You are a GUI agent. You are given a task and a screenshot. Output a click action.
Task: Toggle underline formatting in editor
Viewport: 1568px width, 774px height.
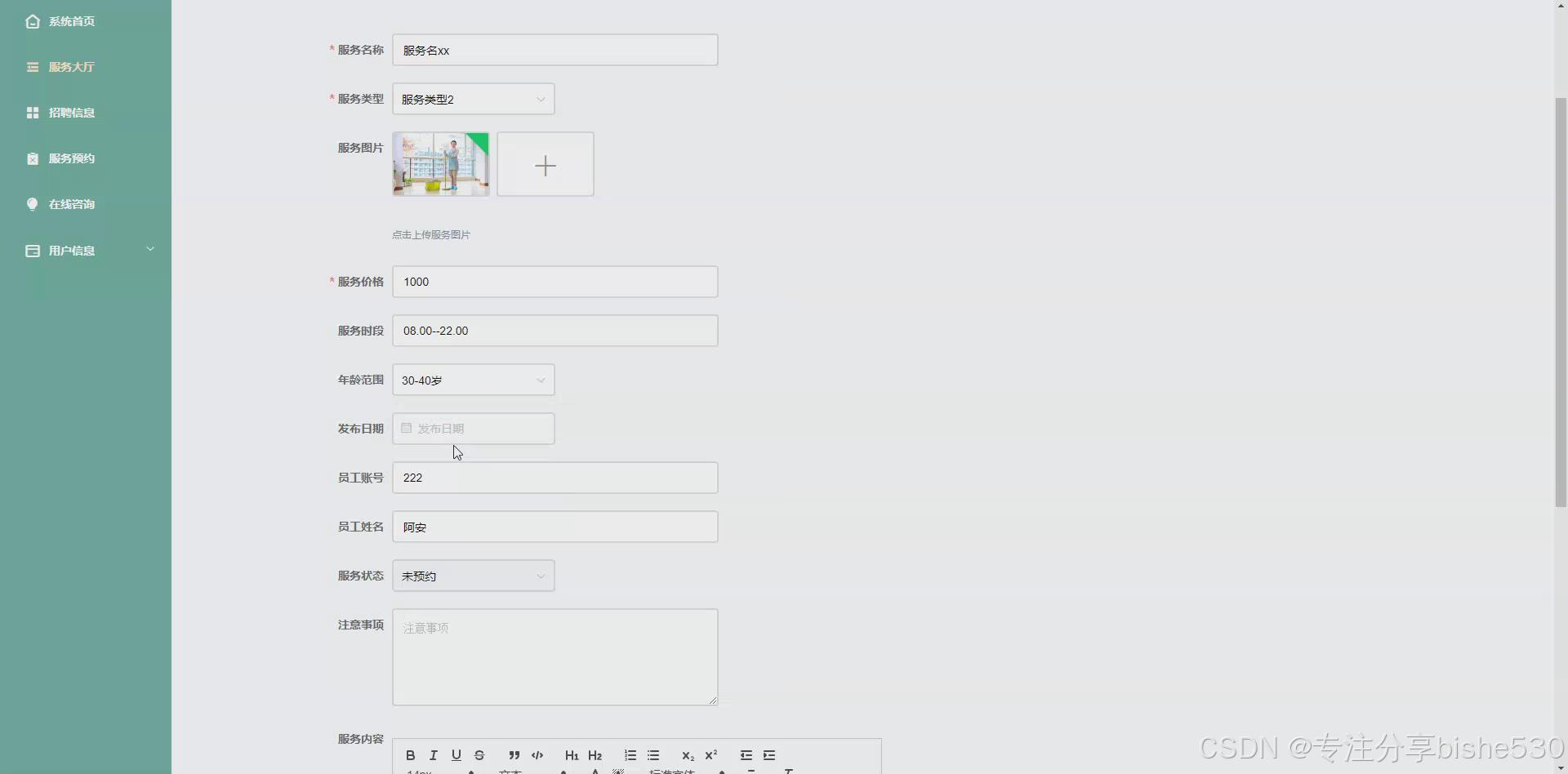point(457,755)
